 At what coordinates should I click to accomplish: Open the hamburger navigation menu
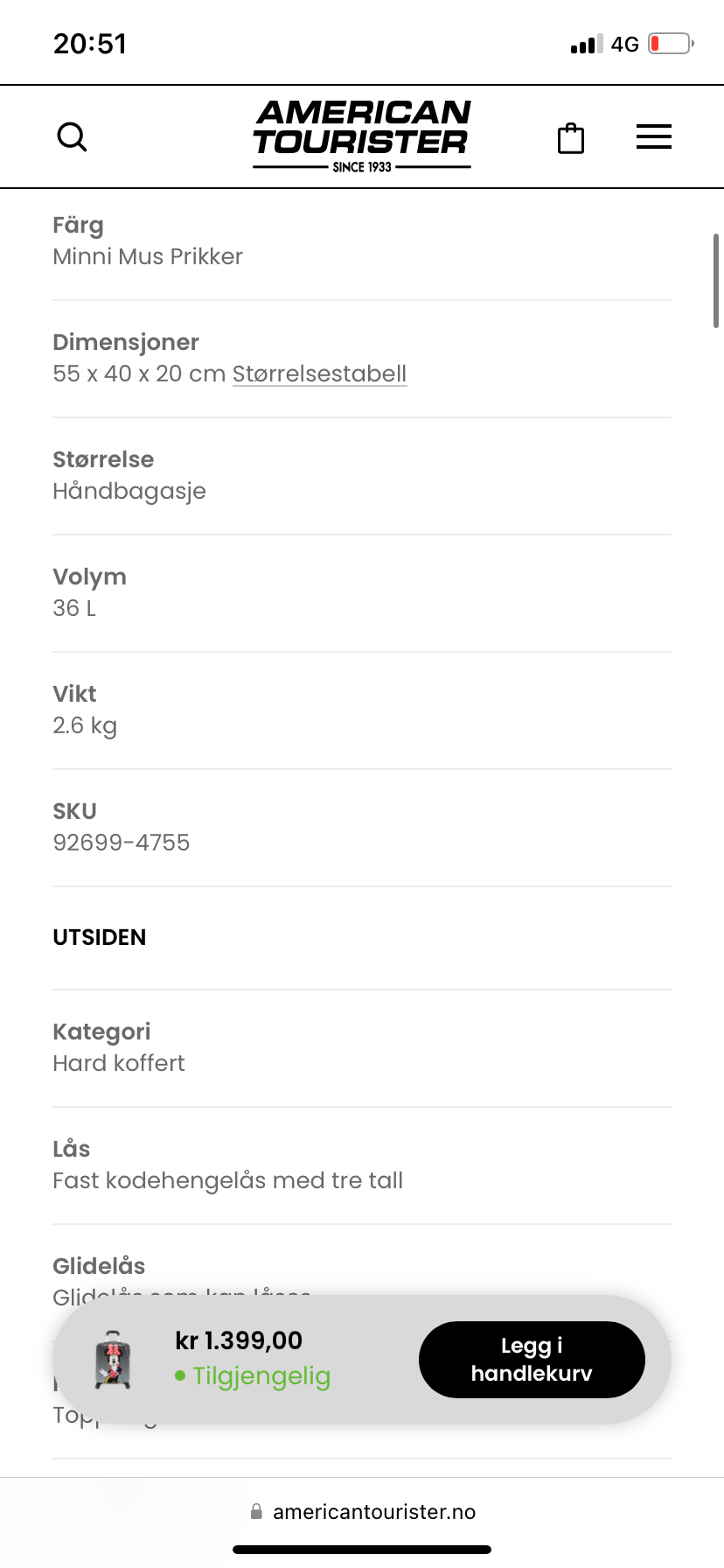pos(654,137)
